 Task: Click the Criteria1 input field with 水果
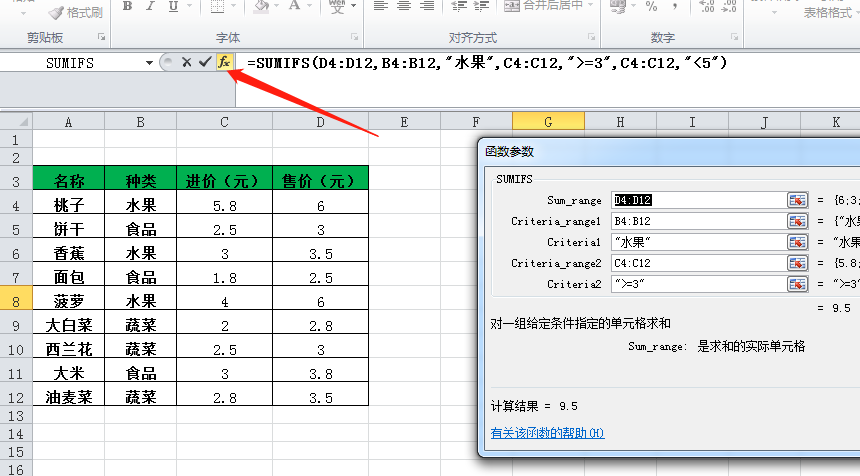click(699, 242)
